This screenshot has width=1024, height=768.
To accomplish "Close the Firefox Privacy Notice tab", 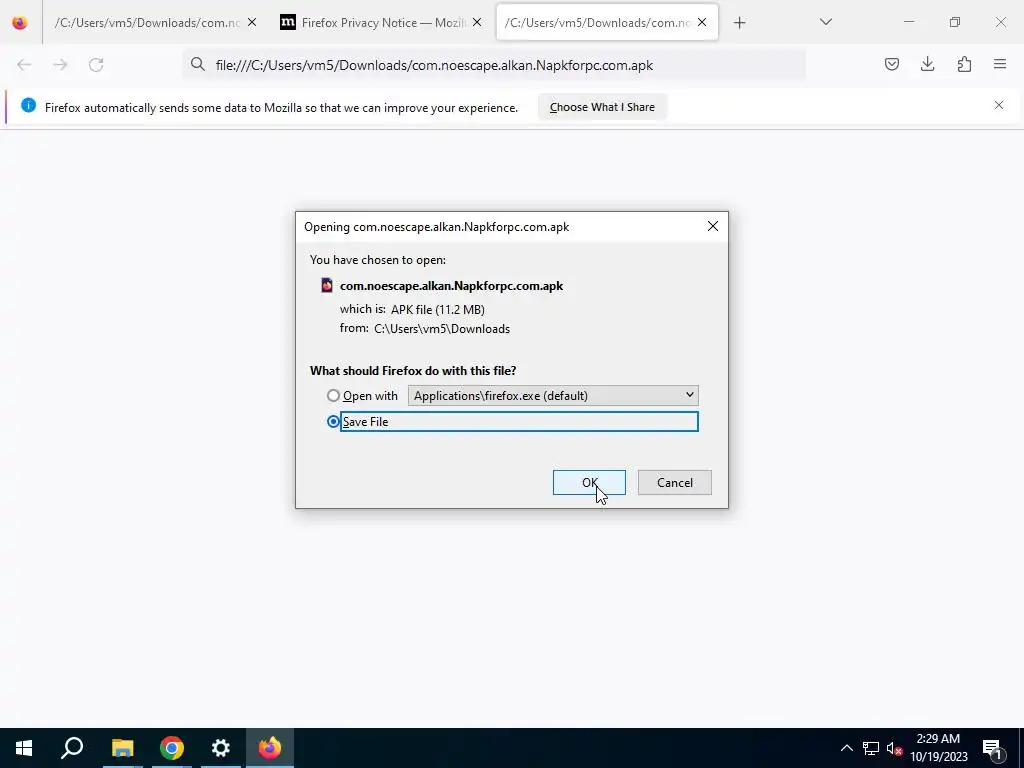I will (477, 22).
